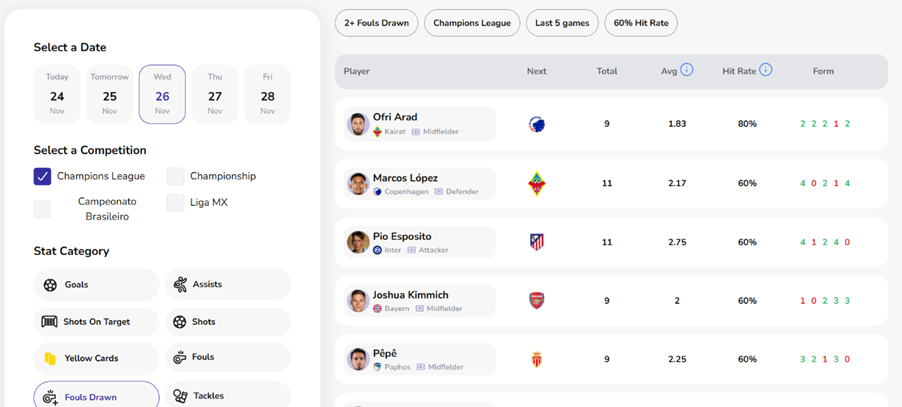Image resolution: width=902 pixels, height=407 pixels.
Task: Enable the Championship competition checkbox
Action: [175, 176]
